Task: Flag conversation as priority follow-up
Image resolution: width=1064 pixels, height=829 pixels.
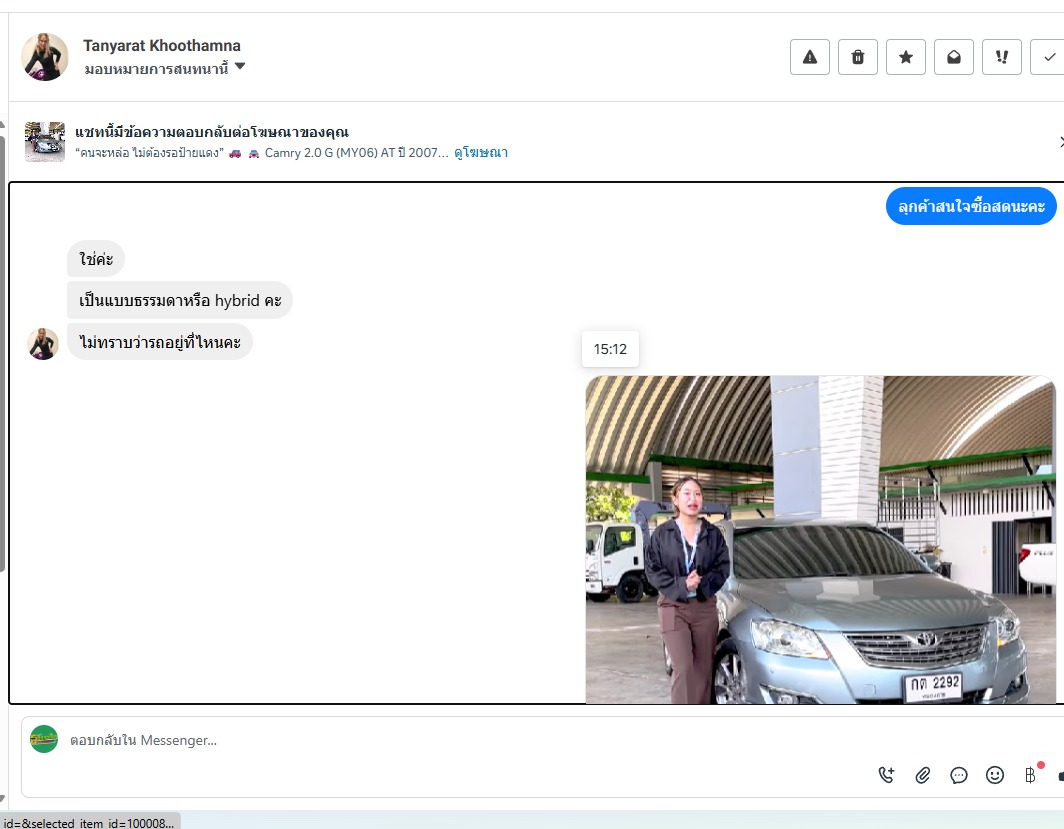Action: tap(1002, 57)
